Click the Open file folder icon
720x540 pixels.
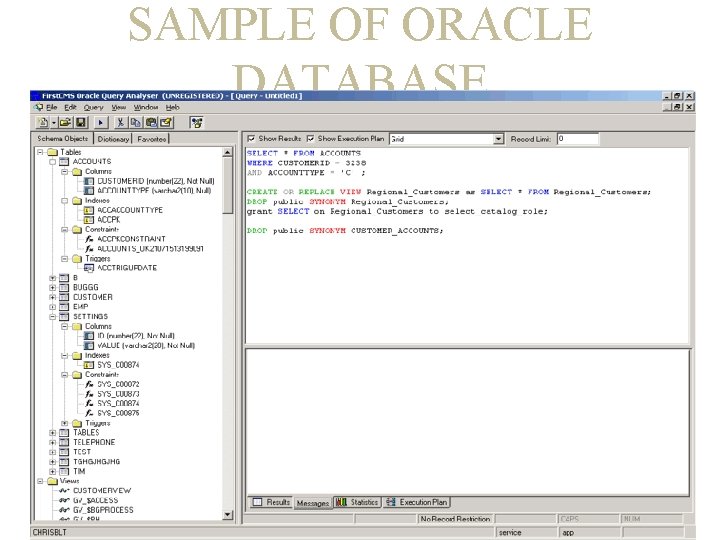65,123
